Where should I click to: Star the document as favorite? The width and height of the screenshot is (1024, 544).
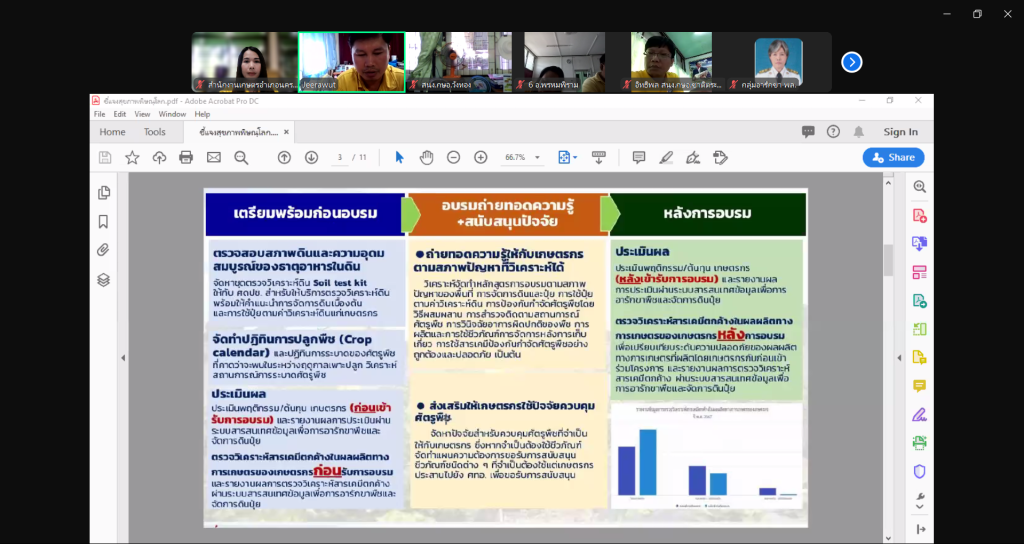(132, 157)
